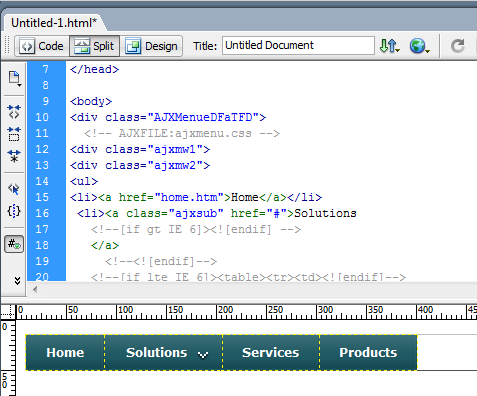The image size is (477, 396).
Task: Switch to Design view
Action: (152, 46)
